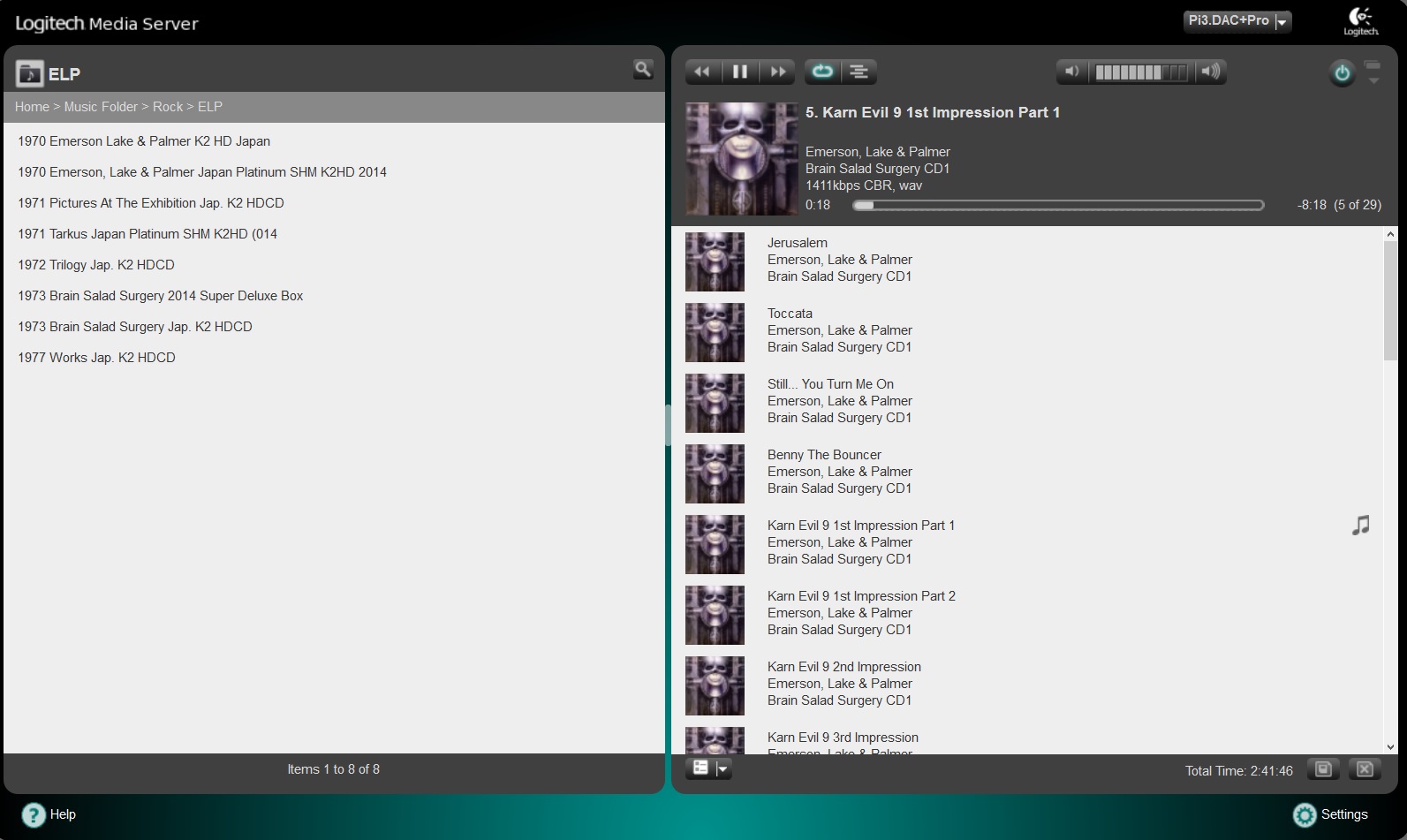Open 1972 Trilogy Jap. K2 HDCD

coord(96,265)
